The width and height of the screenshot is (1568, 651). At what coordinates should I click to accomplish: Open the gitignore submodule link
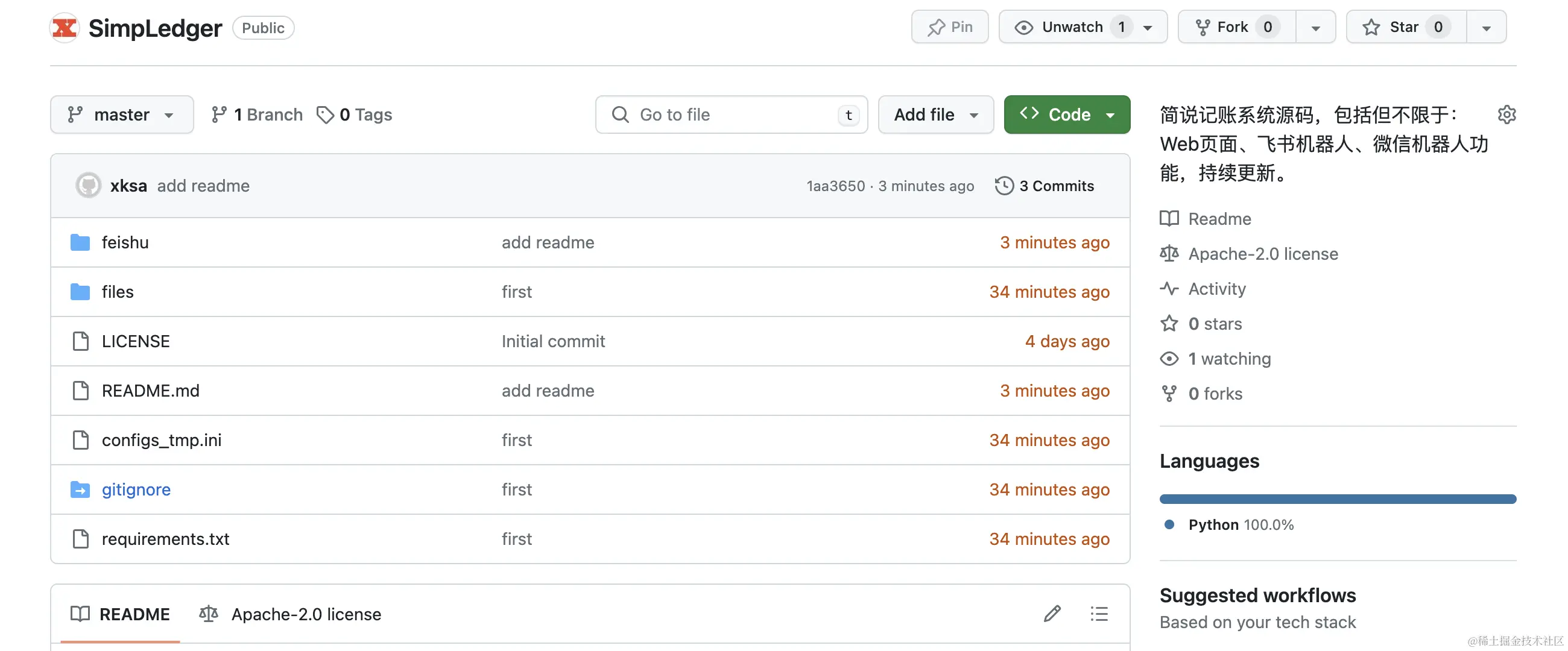pyautogui.click(x=136, y=489)
